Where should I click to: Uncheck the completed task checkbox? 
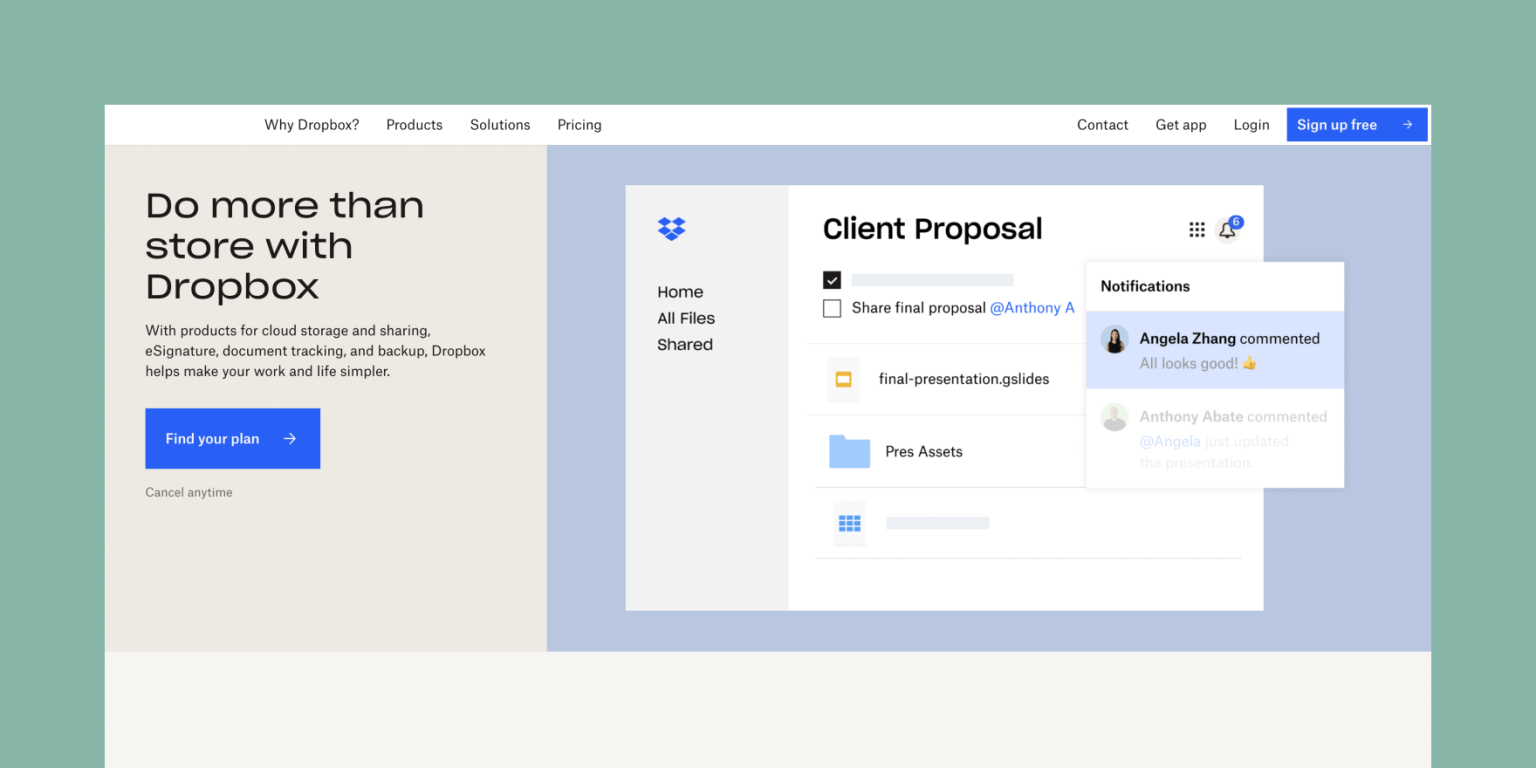pos(832,280)
